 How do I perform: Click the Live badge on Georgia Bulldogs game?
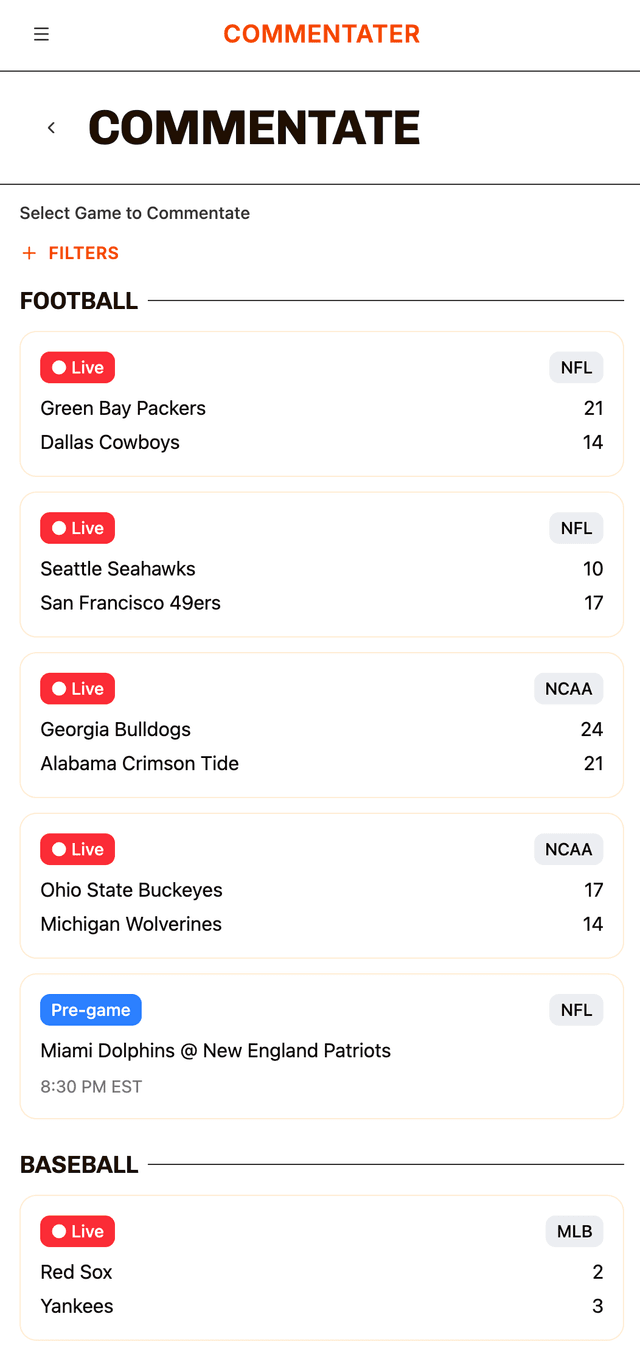pyautogui.click(x=77, y=688)
